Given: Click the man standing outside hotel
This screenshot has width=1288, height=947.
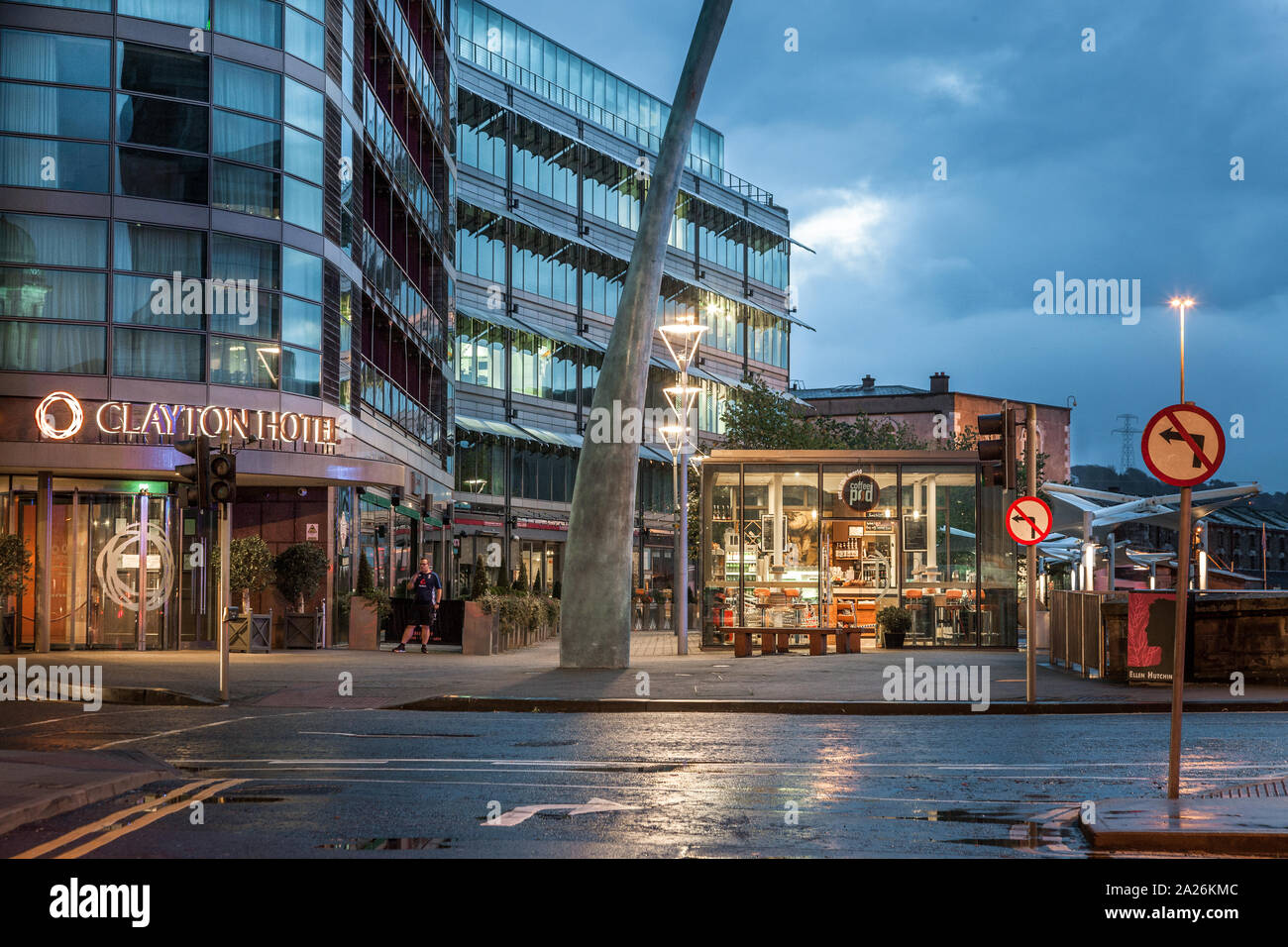Looking at the screenshot, I should tap(421, 605).
